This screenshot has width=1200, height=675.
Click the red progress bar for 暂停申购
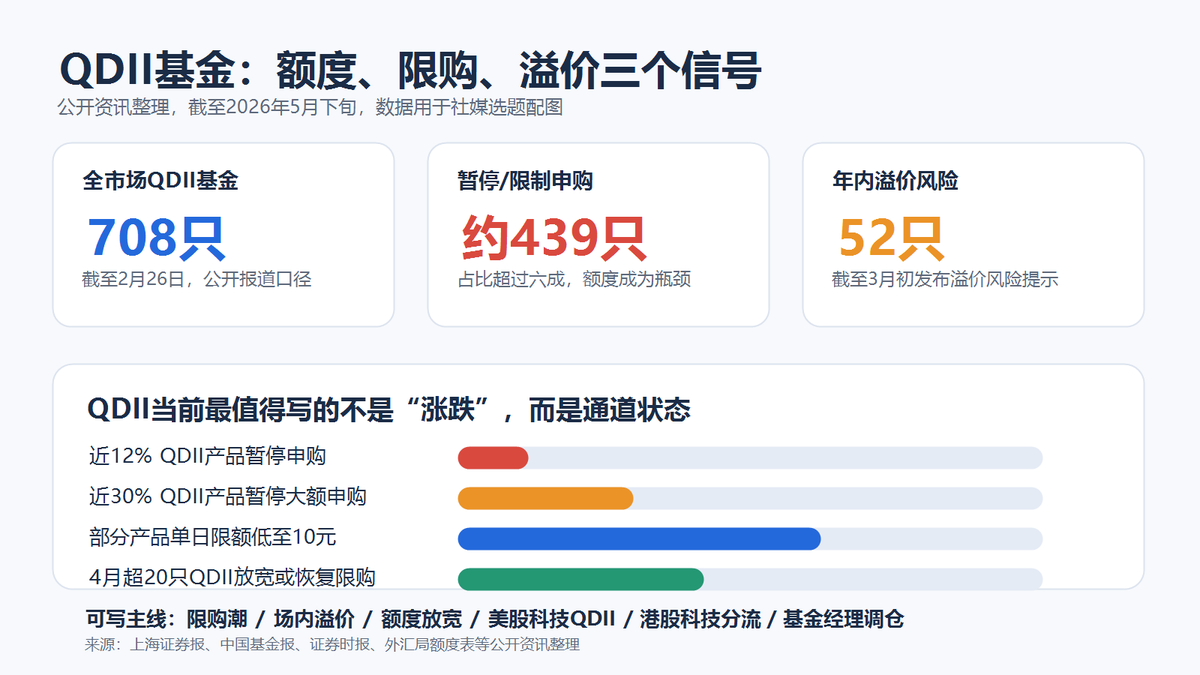[x=493, y=458]
